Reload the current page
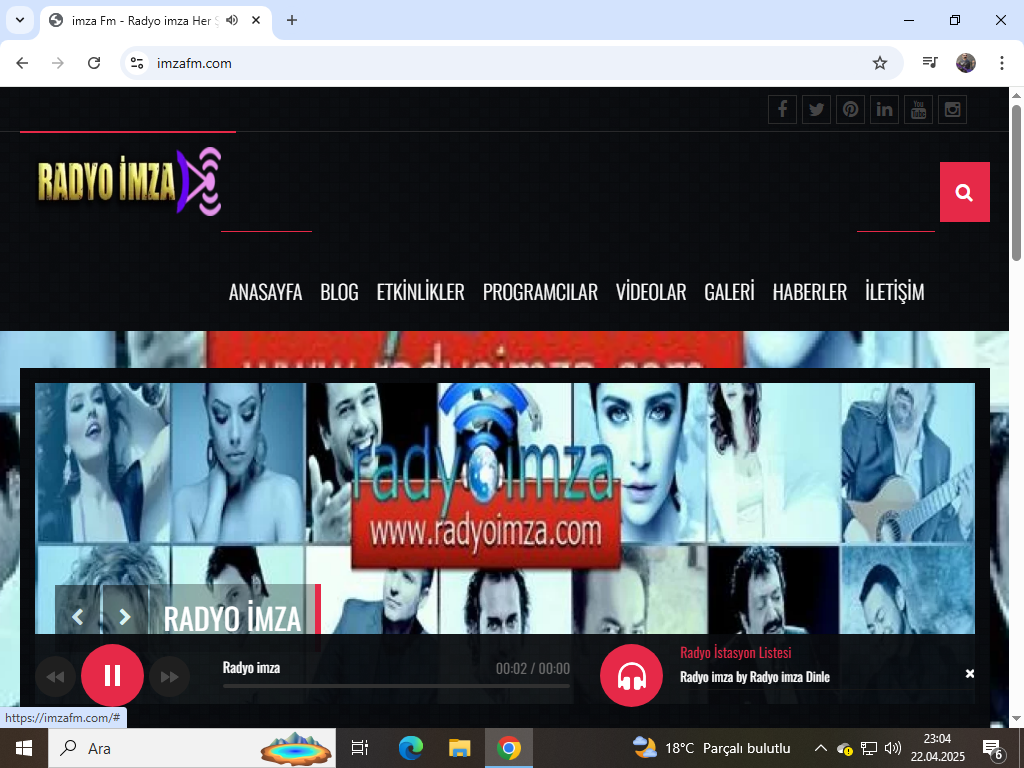1024x768 pixels. click(x=94, y=63)
